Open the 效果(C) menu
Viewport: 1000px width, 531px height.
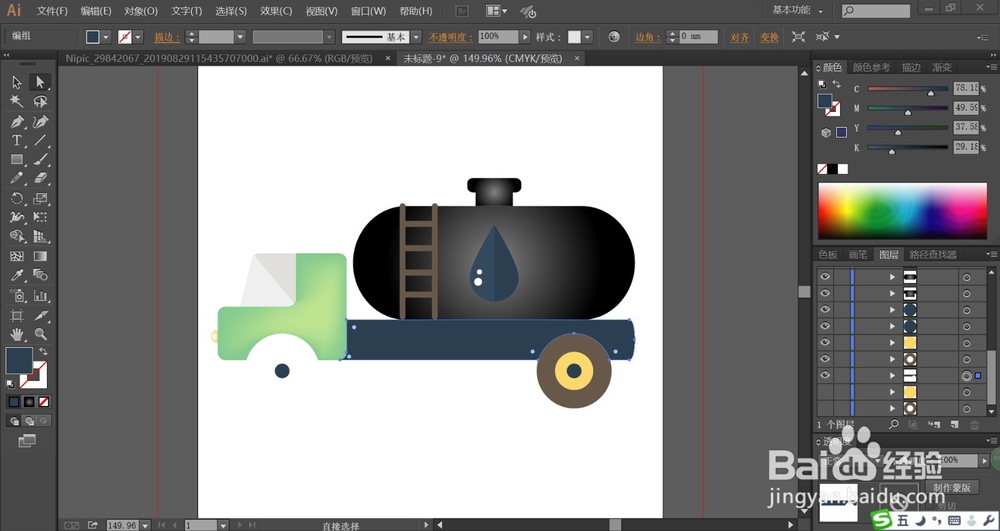click(276, 11)
